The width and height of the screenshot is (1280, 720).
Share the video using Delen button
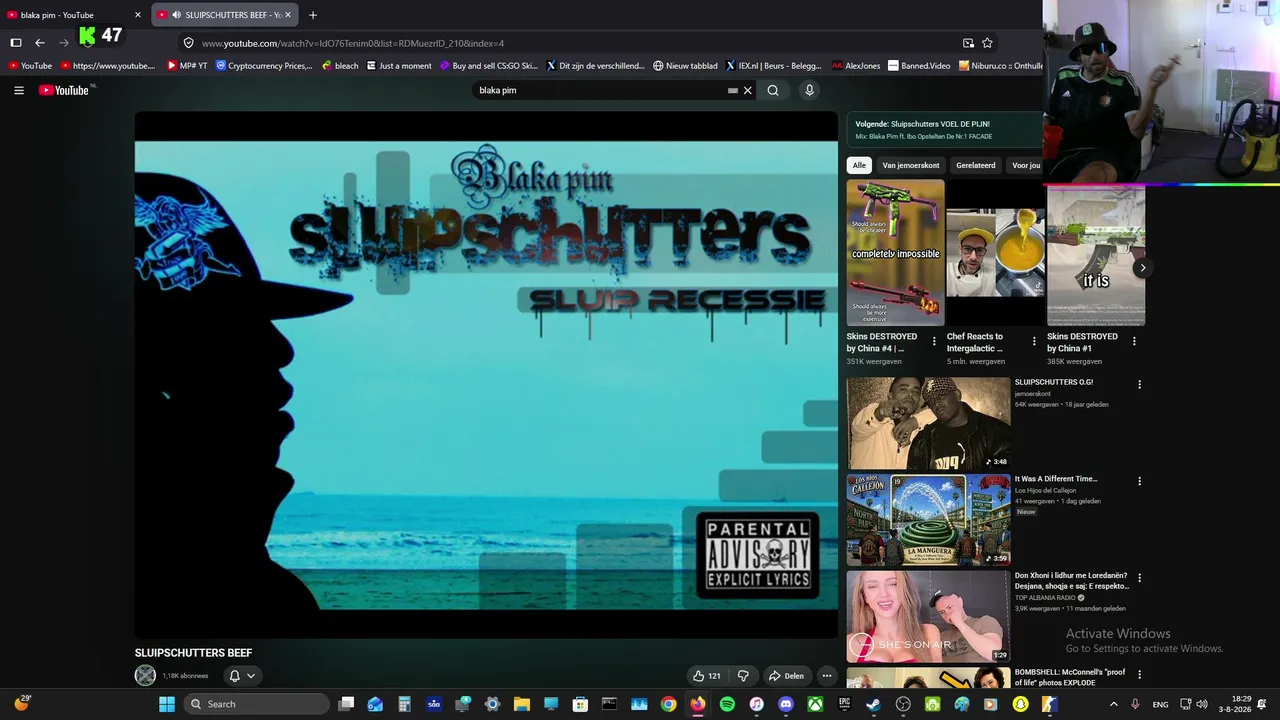(x=786, y=676)
